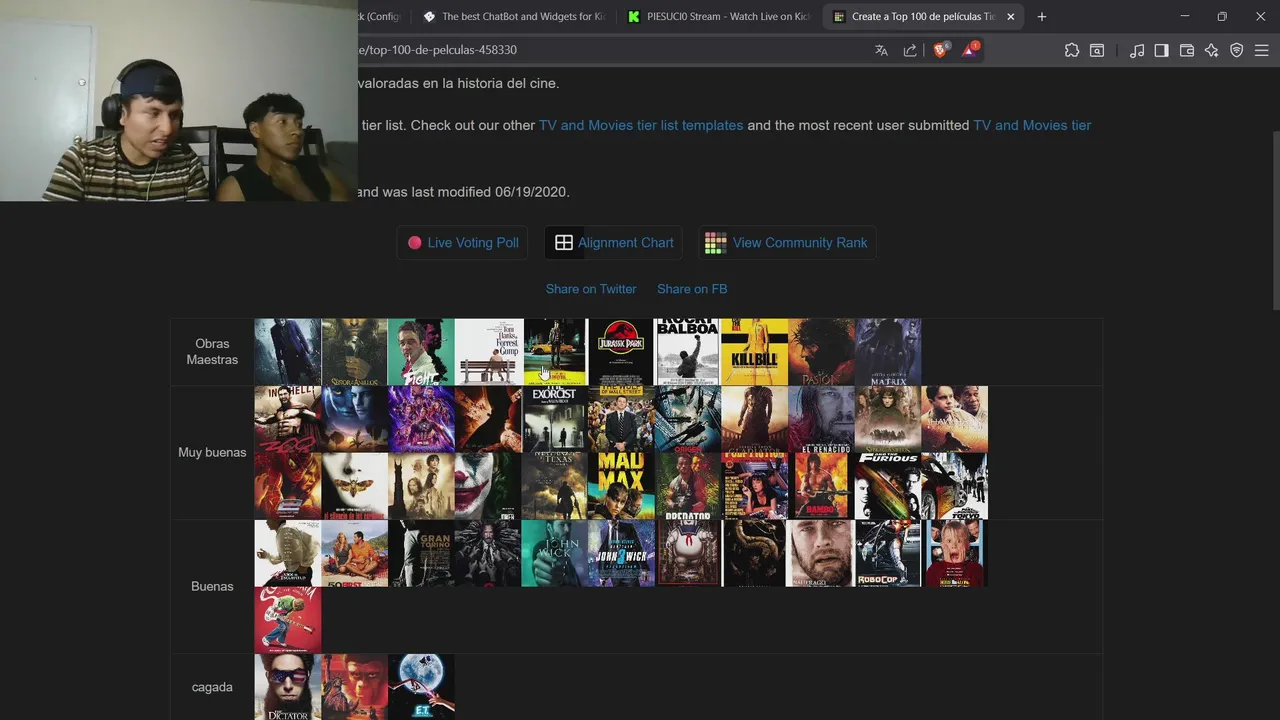This screenshot has width=1280, height=720.
Task: Open the page translate icon in address bar
Action: click(x=881, y=50)
